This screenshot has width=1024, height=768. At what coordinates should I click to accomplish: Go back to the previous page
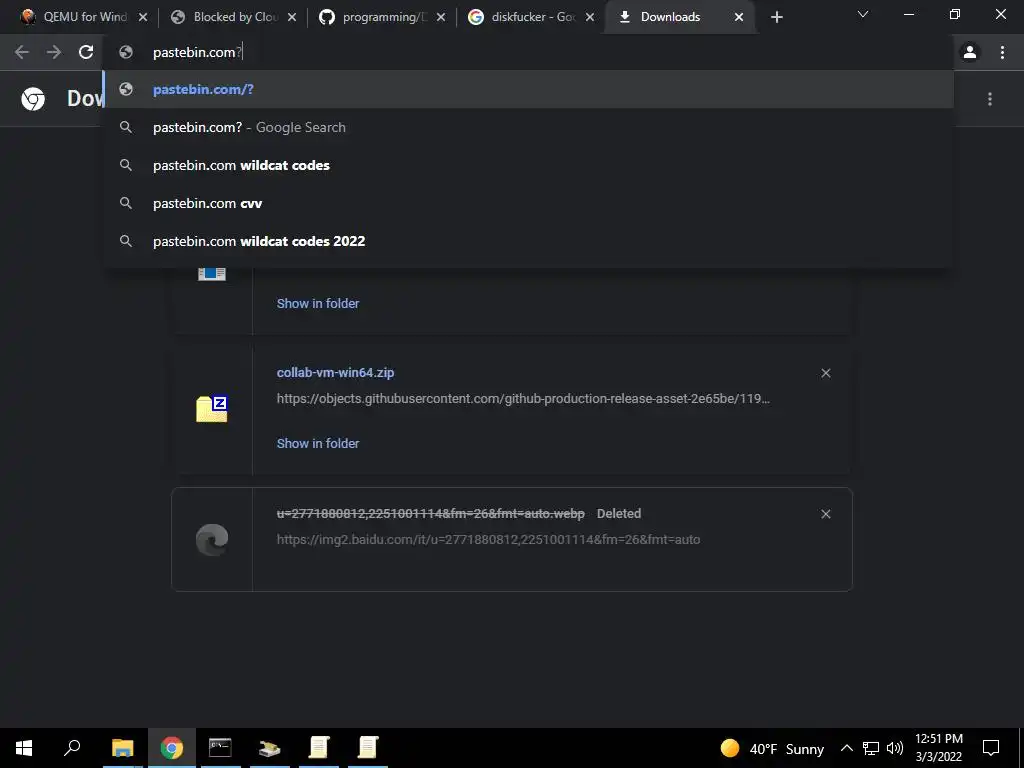tap(22, 52)
